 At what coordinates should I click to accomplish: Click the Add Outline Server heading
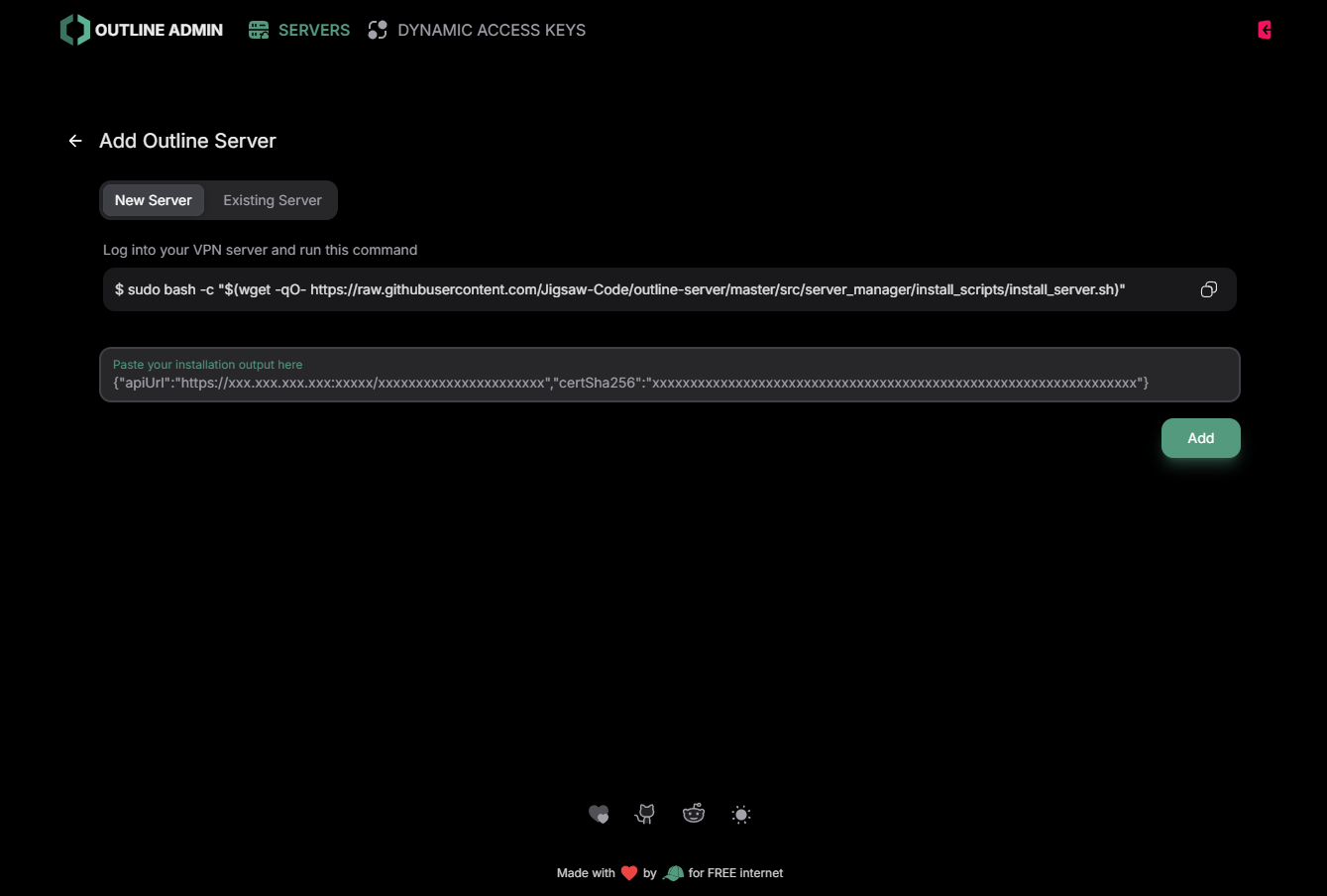187,141
